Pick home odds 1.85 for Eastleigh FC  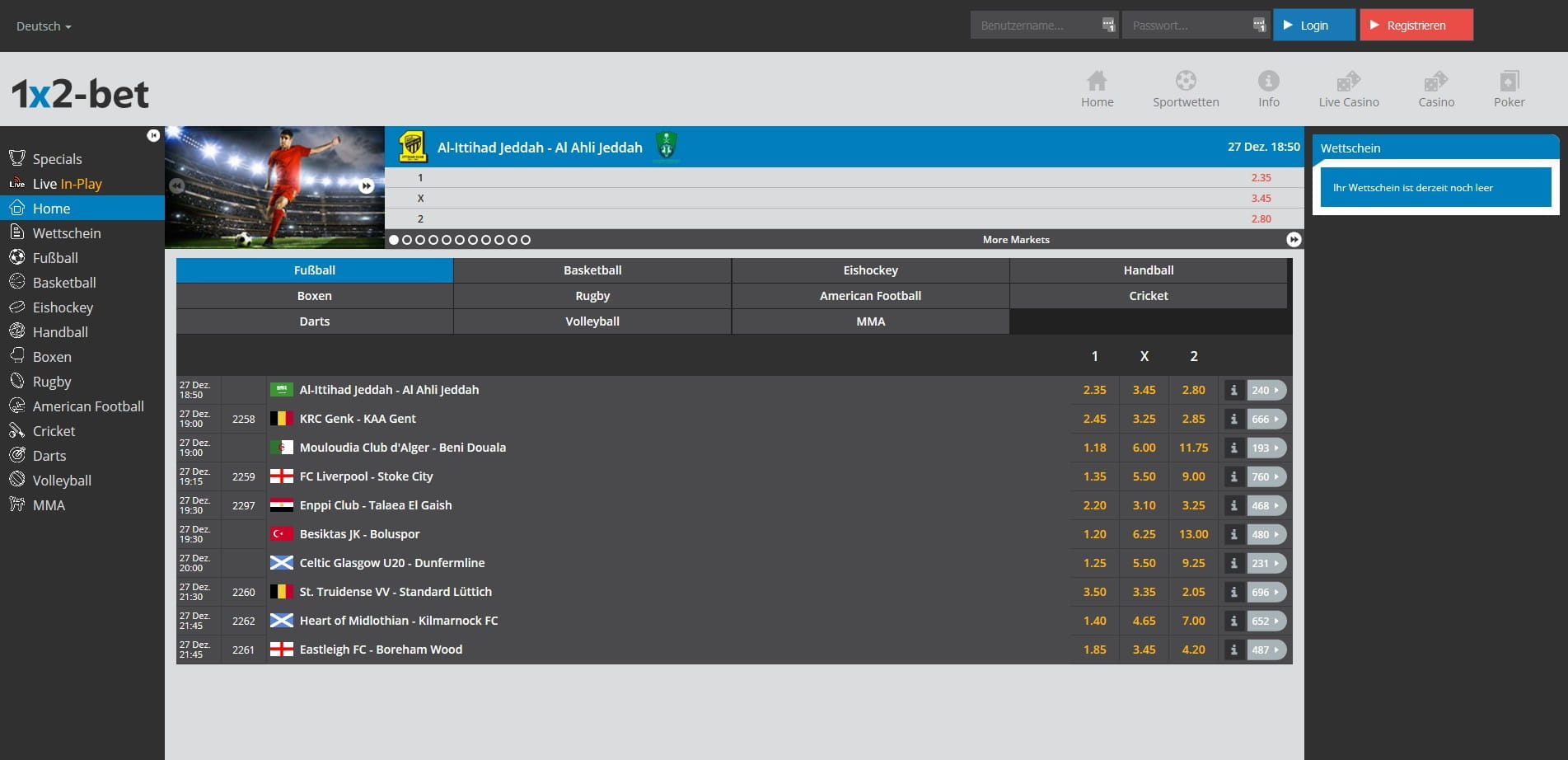pos(1094,650)
